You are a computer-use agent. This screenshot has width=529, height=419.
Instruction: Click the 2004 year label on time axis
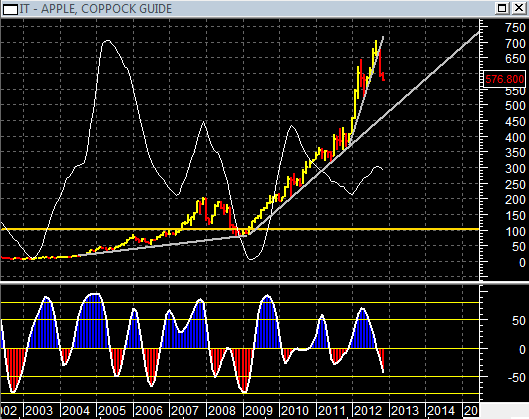click(x=76, y=411)
